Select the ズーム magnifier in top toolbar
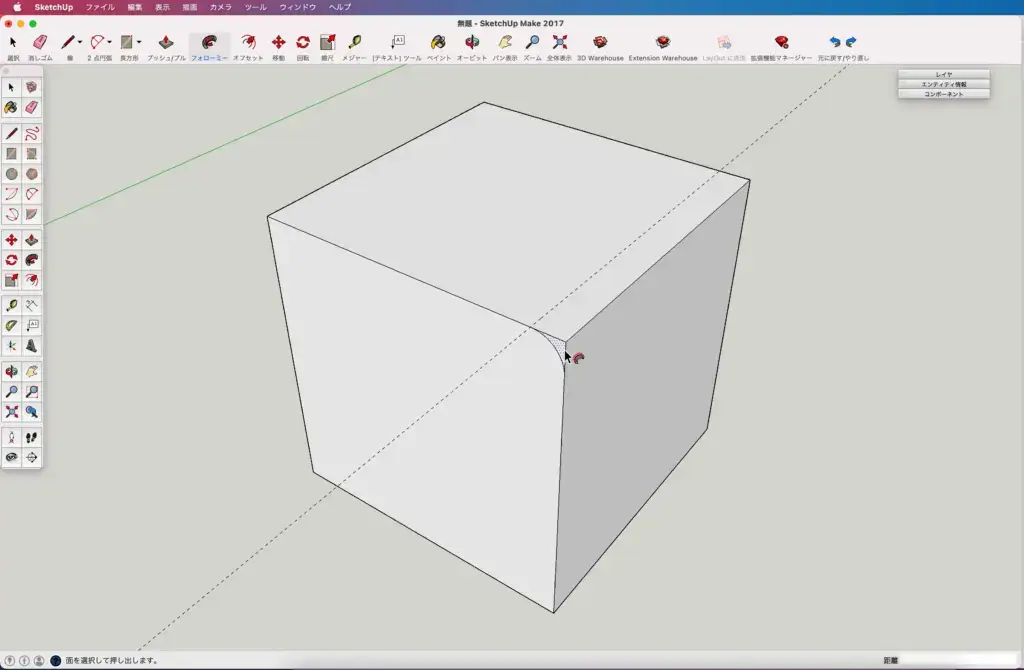The image size is (1024, 670). 532,42
